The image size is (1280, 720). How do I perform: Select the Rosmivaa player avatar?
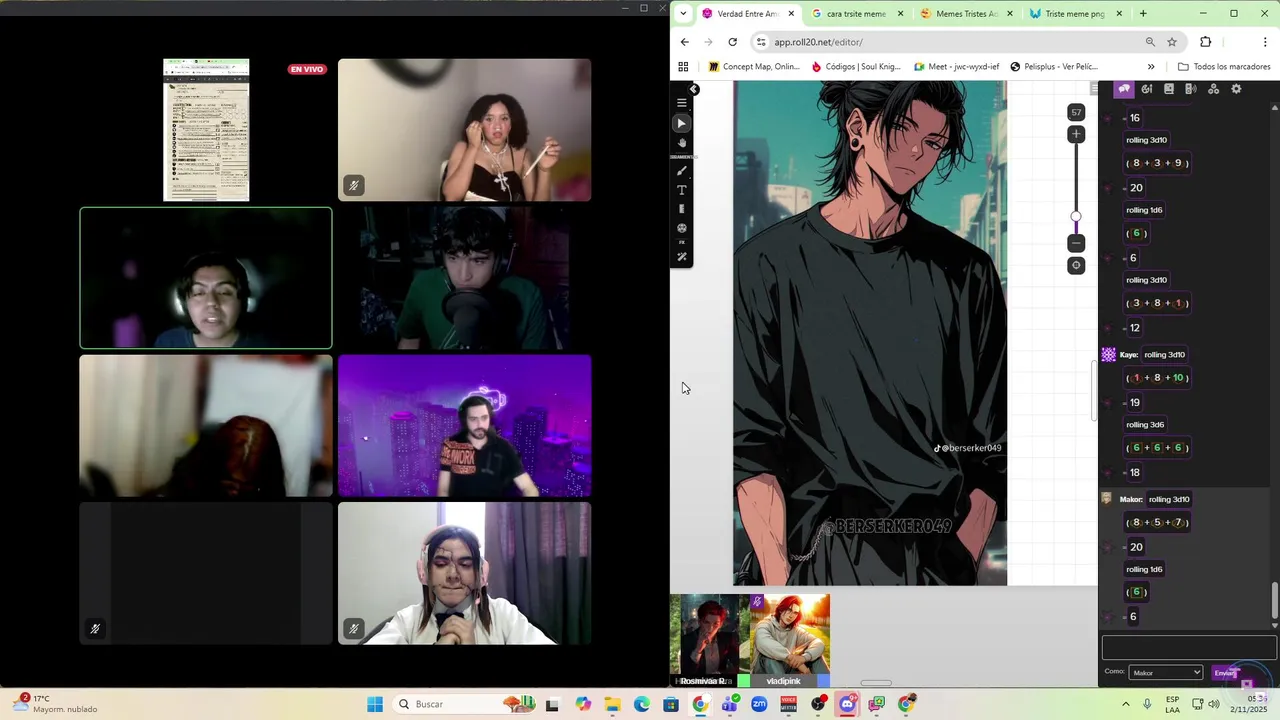click(x=709, y=640)
